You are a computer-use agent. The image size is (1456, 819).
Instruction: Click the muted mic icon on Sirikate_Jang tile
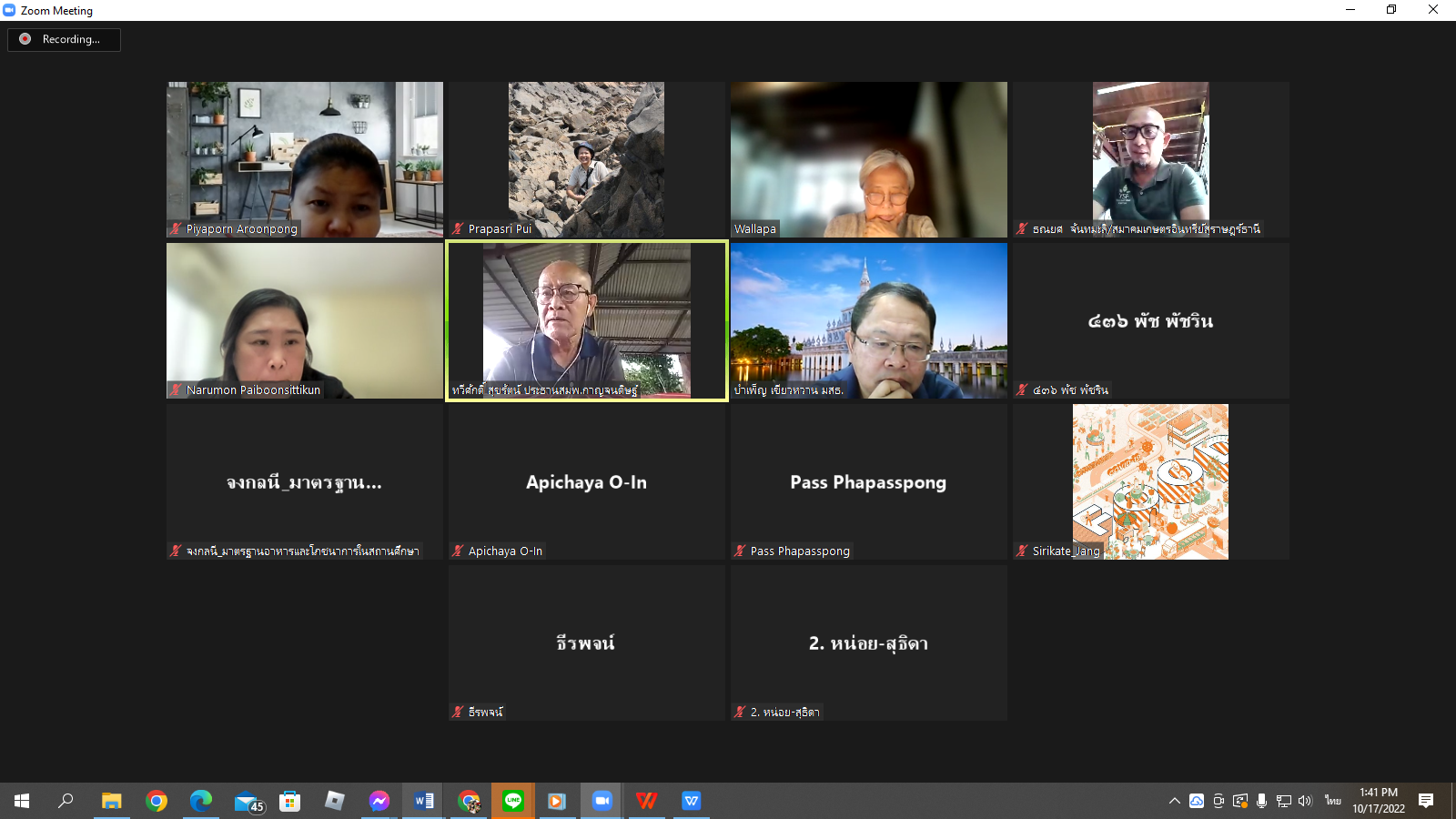1022,551
